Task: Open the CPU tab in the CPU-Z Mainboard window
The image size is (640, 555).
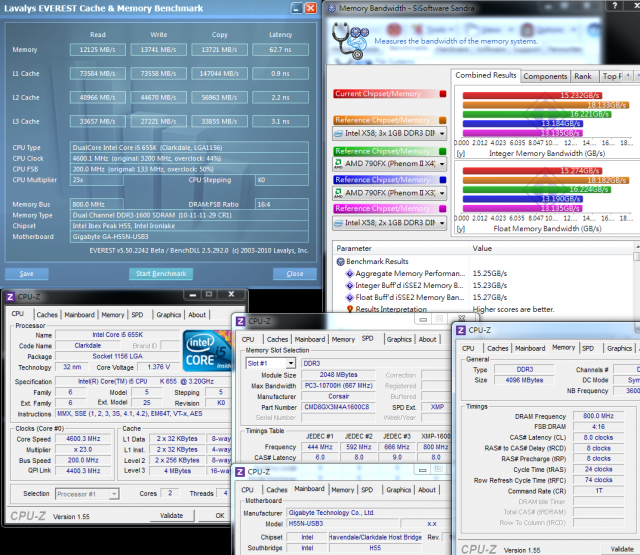Action: pos(247,490)
